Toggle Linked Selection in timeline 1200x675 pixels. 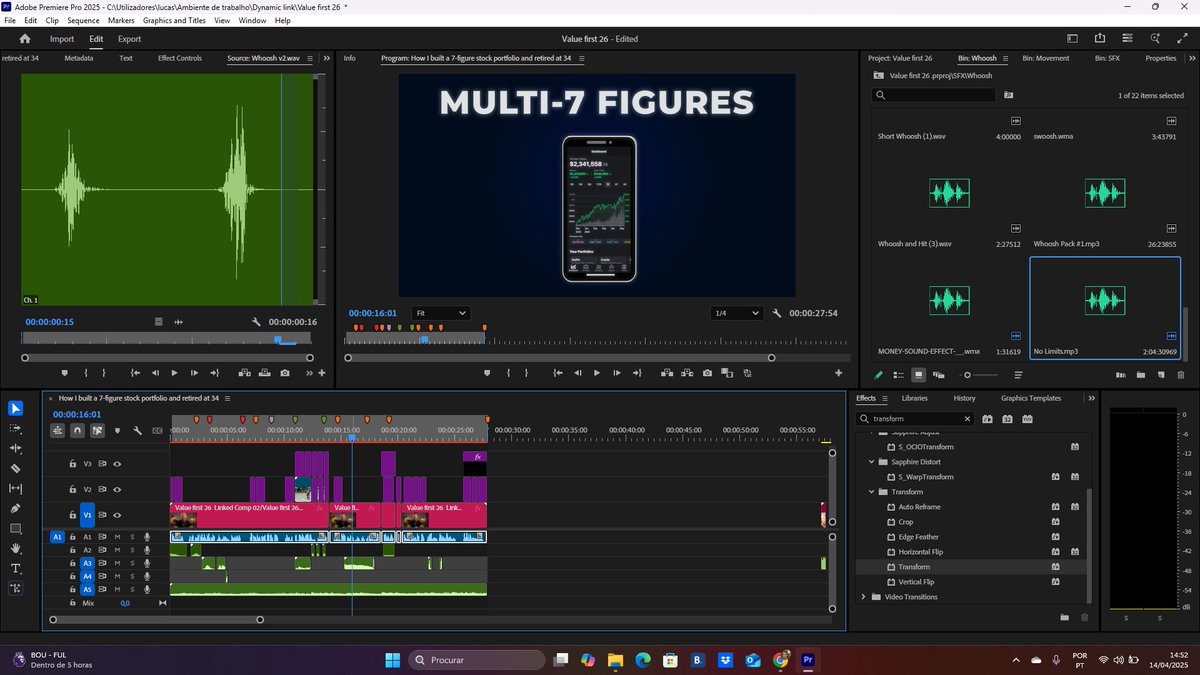97,431
